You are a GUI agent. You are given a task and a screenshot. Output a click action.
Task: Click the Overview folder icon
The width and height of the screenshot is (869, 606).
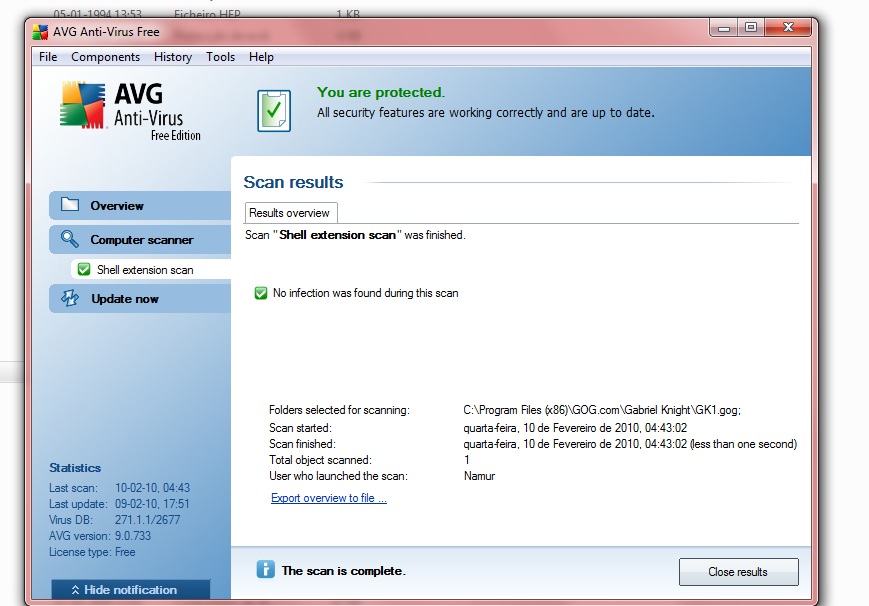tap(70, 205)
